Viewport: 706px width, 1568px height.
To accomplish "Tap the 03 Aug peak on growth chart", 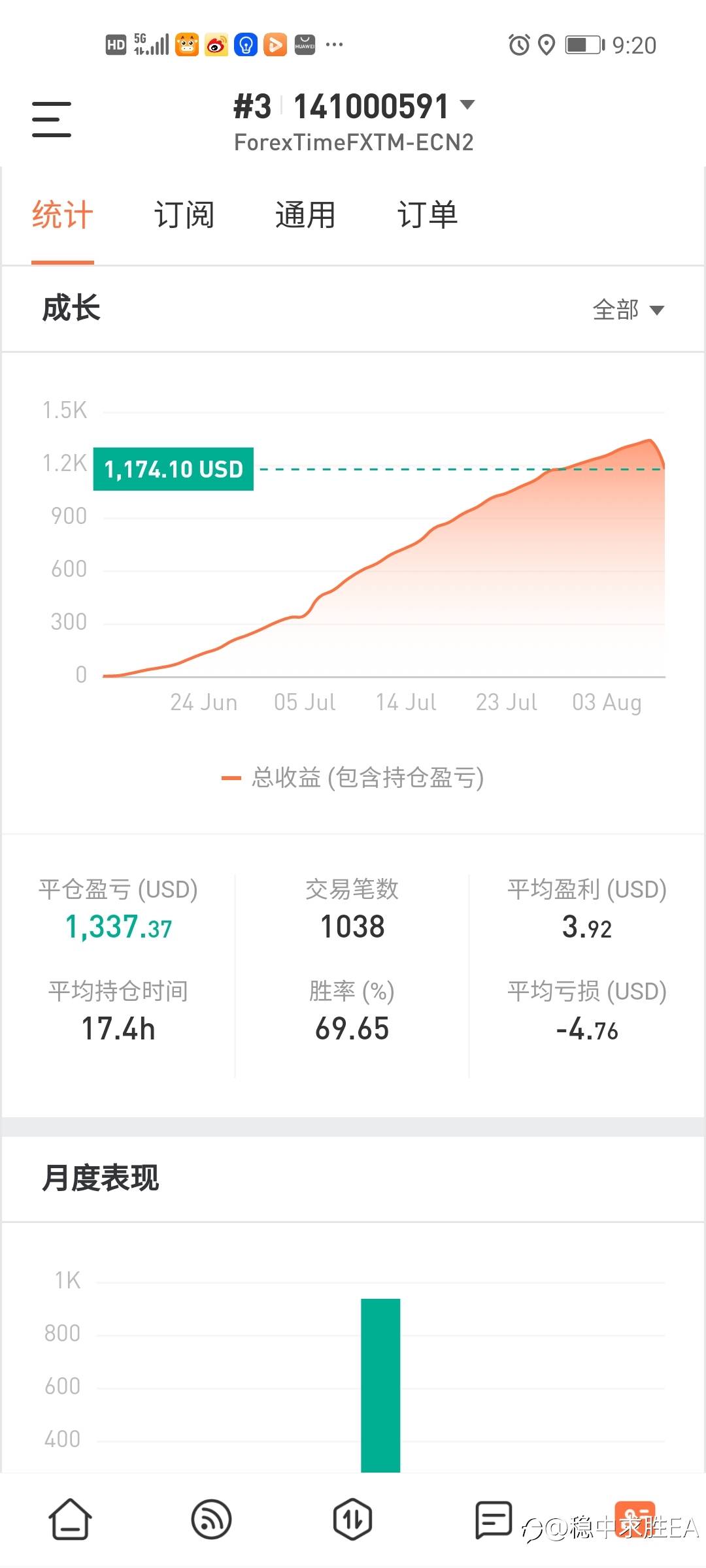I will pyautogui.click(x=649, y=442).
